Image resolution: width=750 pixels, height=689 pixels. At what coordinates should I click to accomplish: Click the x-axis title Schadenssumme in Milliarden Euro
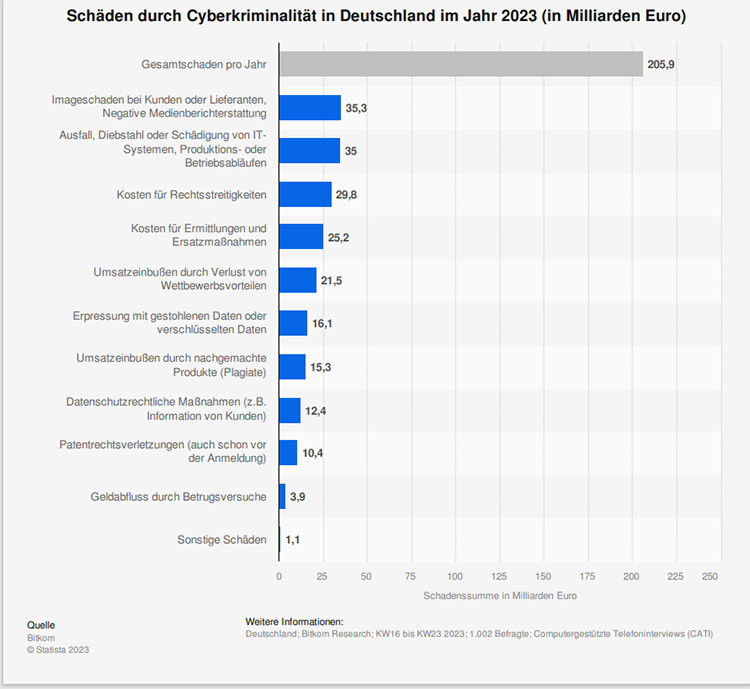(499, 596)
